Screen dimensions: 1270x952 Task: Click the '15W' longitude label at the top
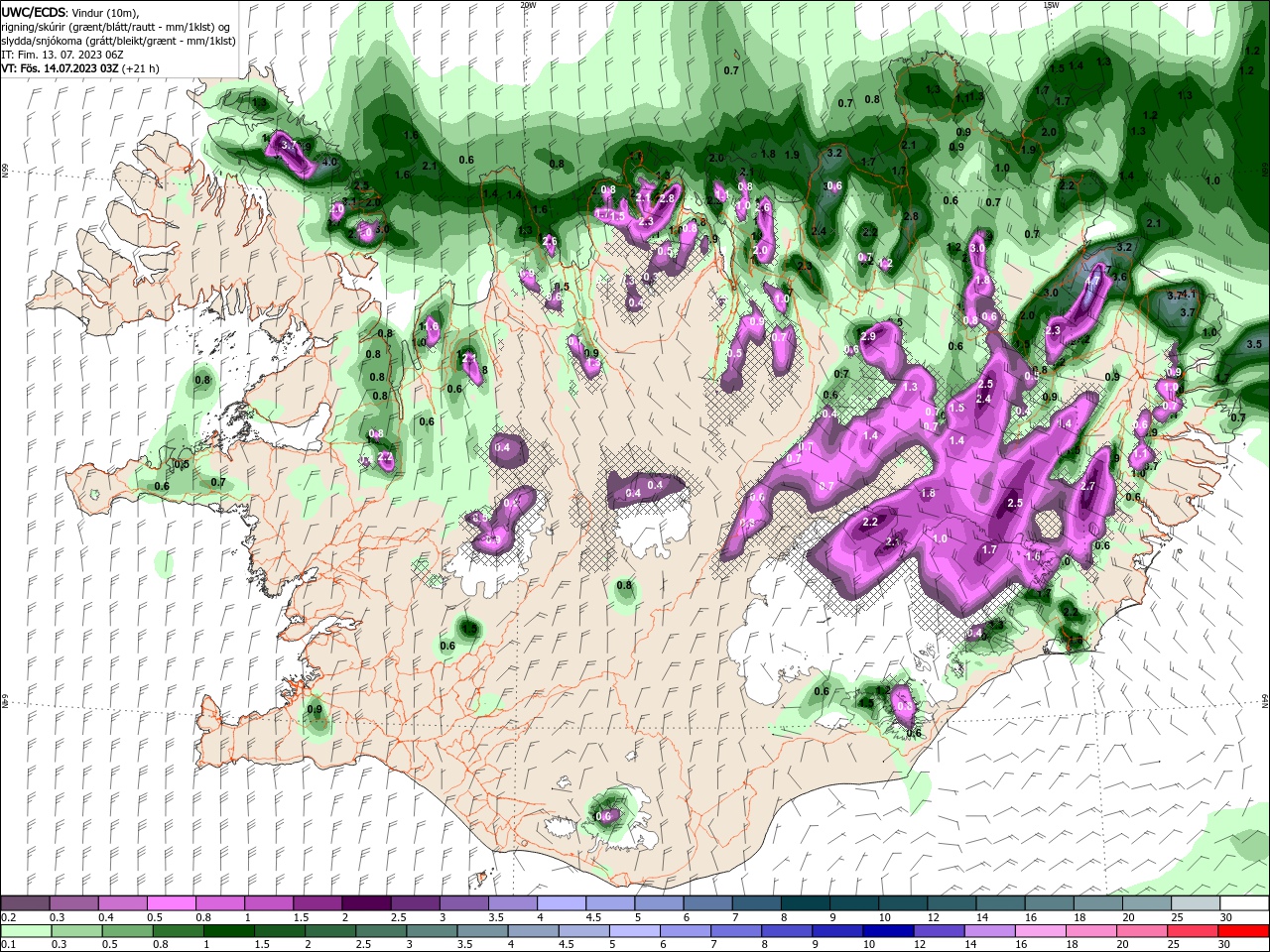[x=1051, y=4]
